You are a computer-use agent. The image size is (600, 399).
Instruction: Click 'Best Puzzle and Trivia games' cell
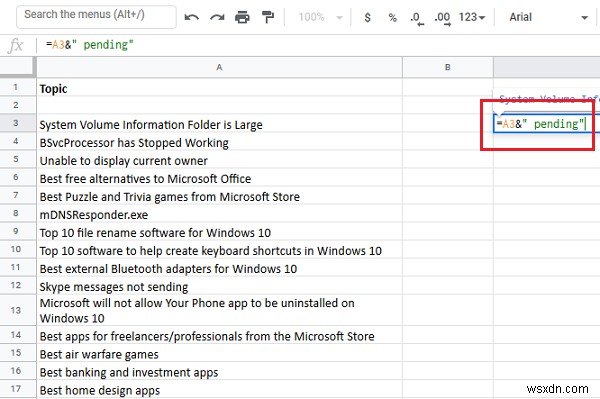[x=219, y=195]
